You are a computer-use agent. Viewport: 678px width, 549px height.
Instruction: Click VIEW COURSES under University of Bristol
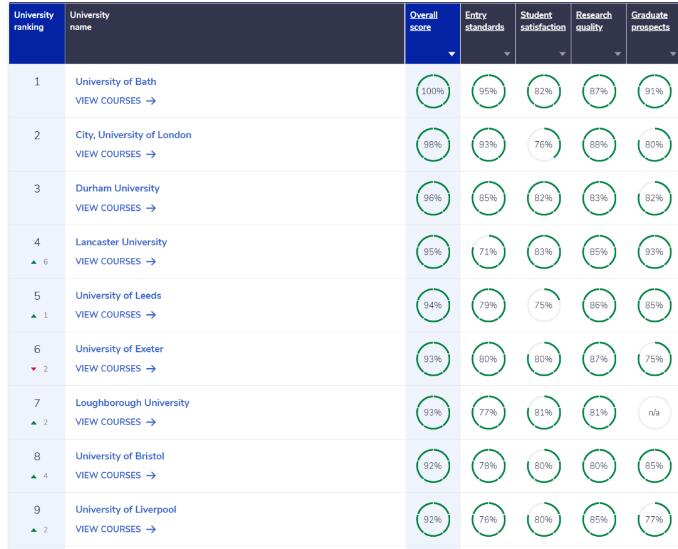coord(115,476)
